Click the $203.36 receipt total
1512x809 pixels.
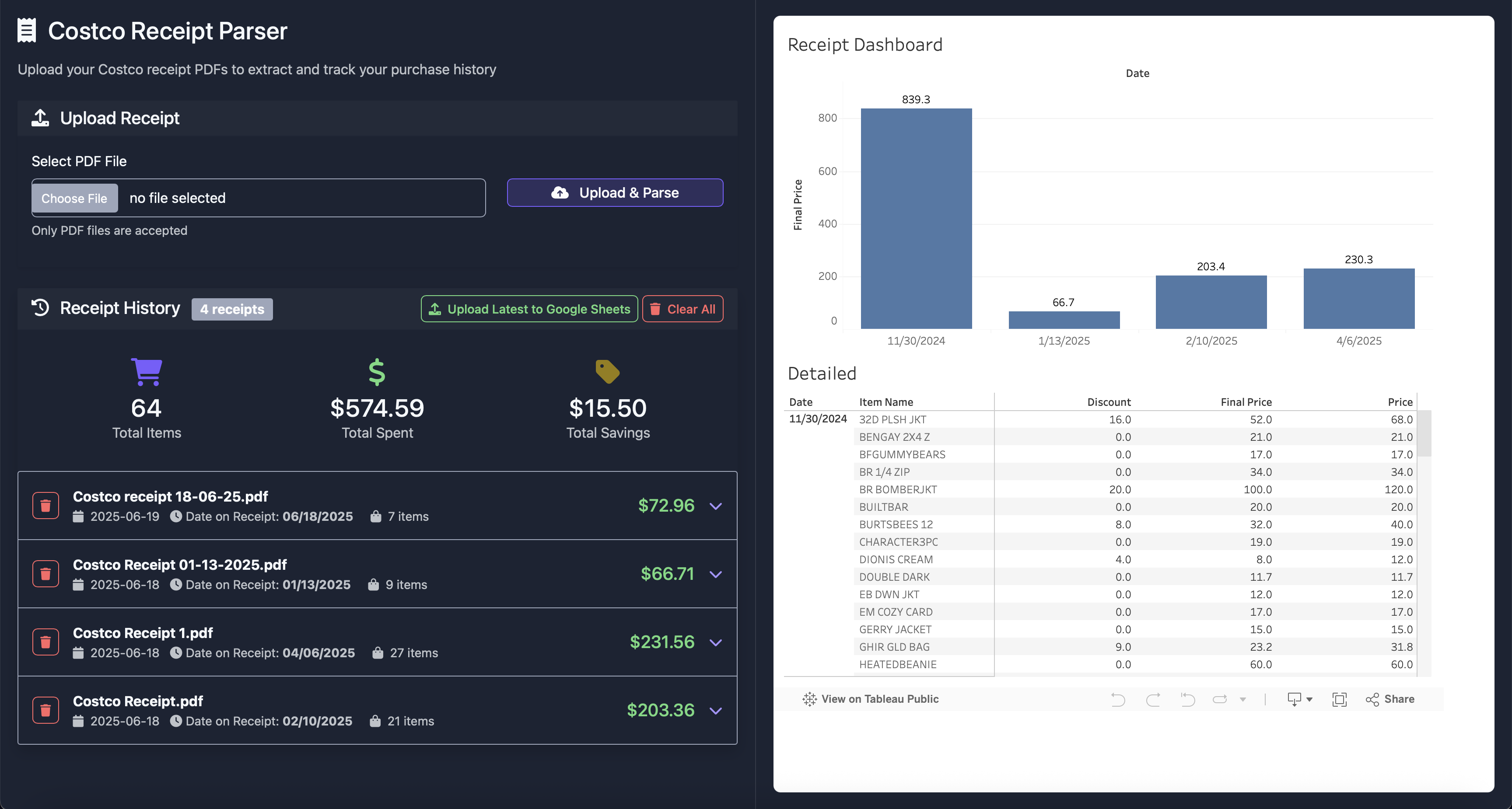click(660, 711)
